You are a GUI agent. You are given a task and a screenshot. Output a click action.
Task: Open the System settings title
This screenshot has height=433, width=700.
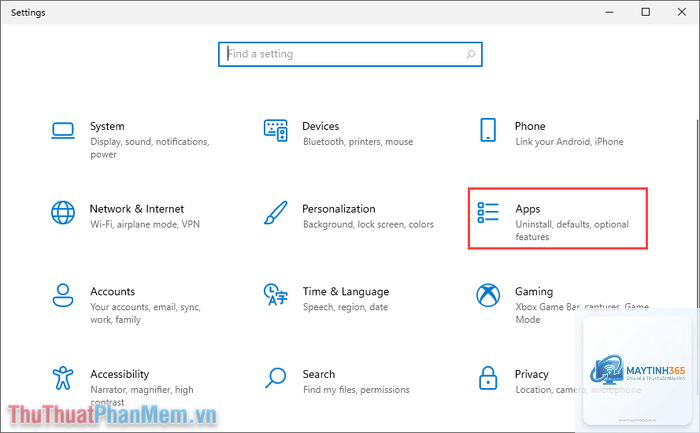107,126
